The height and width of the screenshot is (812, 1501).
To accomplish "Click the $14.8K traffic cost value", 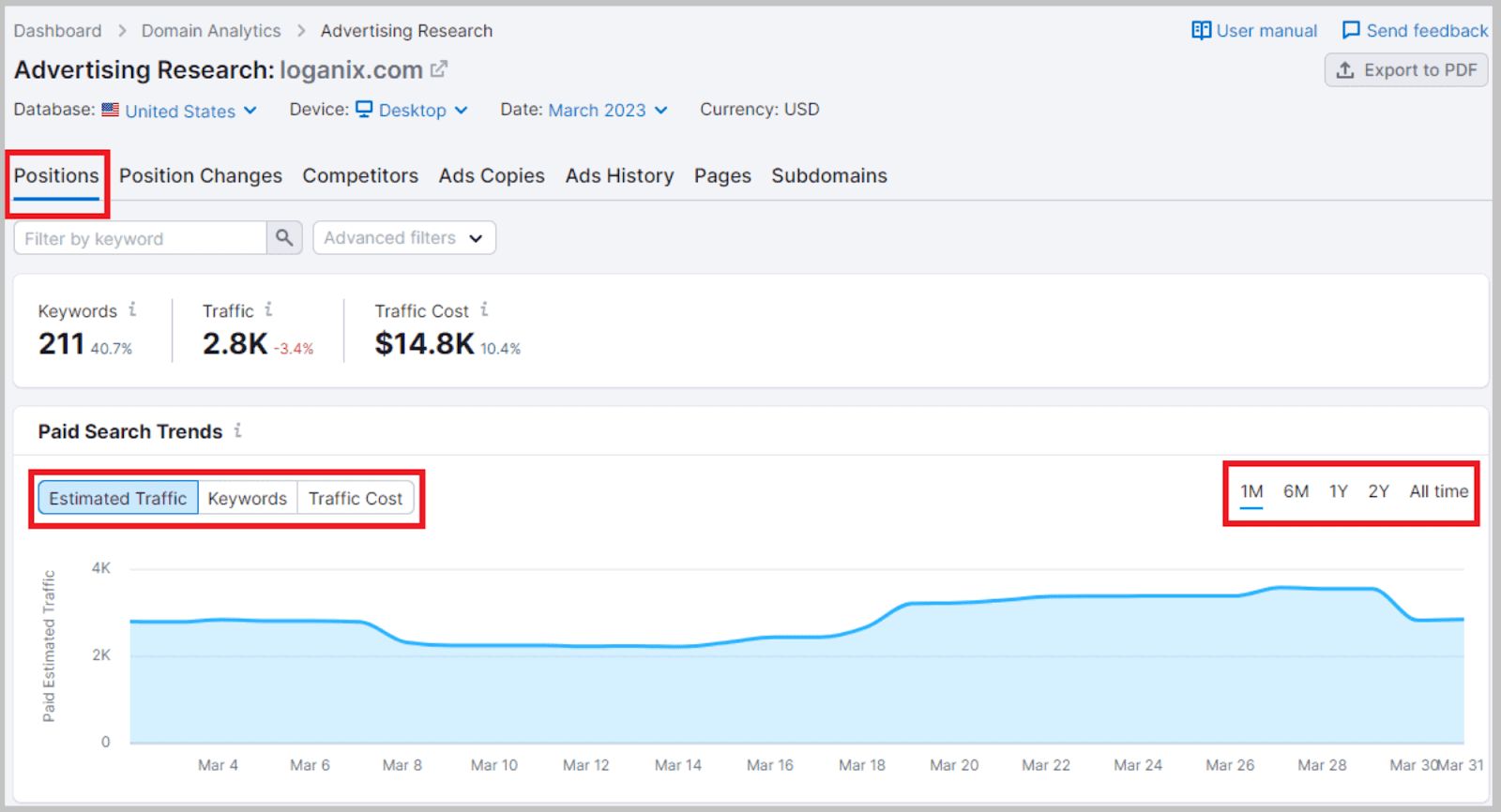I will pyautogui.click(x=425, y=344).
